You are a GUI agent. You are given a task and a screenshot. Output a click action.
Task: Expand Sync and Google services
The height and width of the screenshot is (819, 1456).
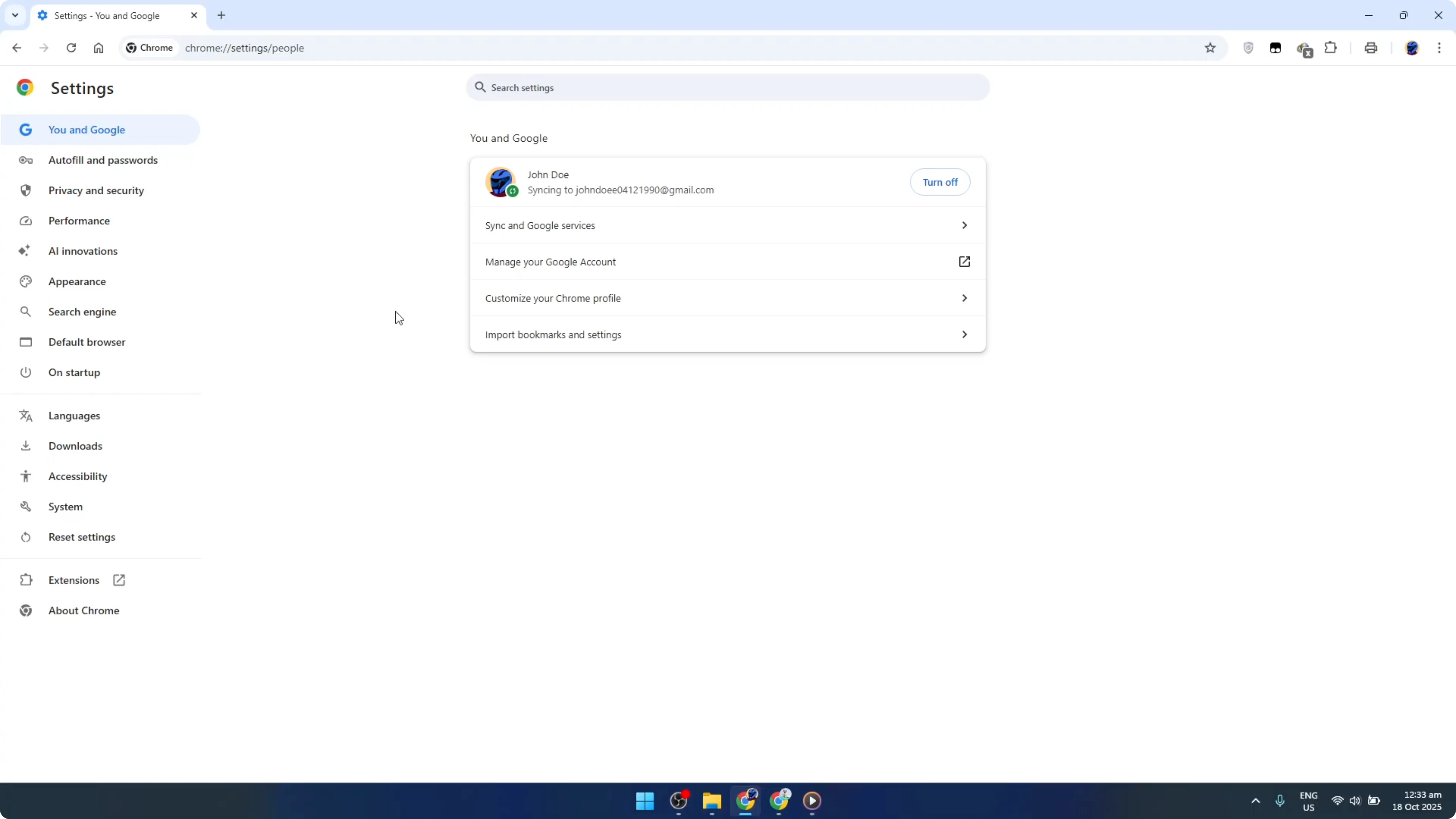coord(727,225)
